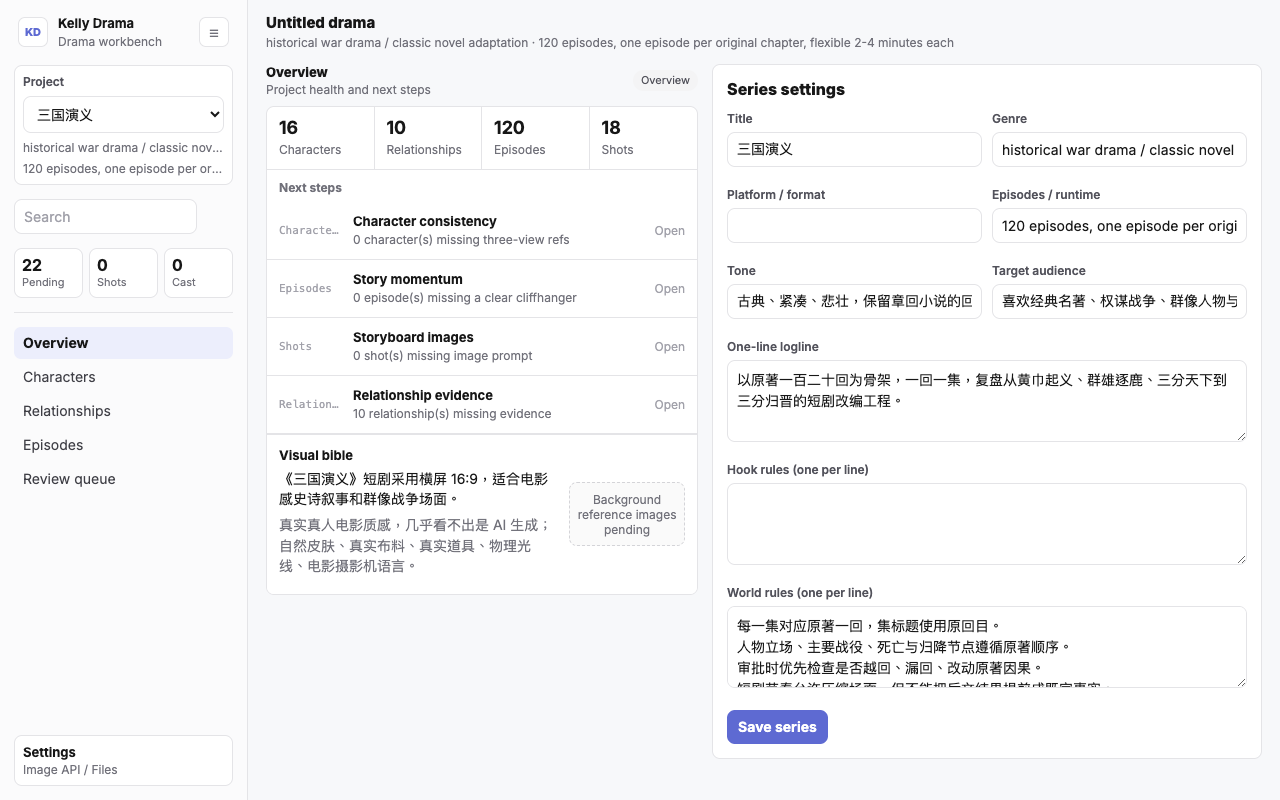1280x800 pixels.
Task: Focus the empty Platform / format field
Action: click(854, 225)
